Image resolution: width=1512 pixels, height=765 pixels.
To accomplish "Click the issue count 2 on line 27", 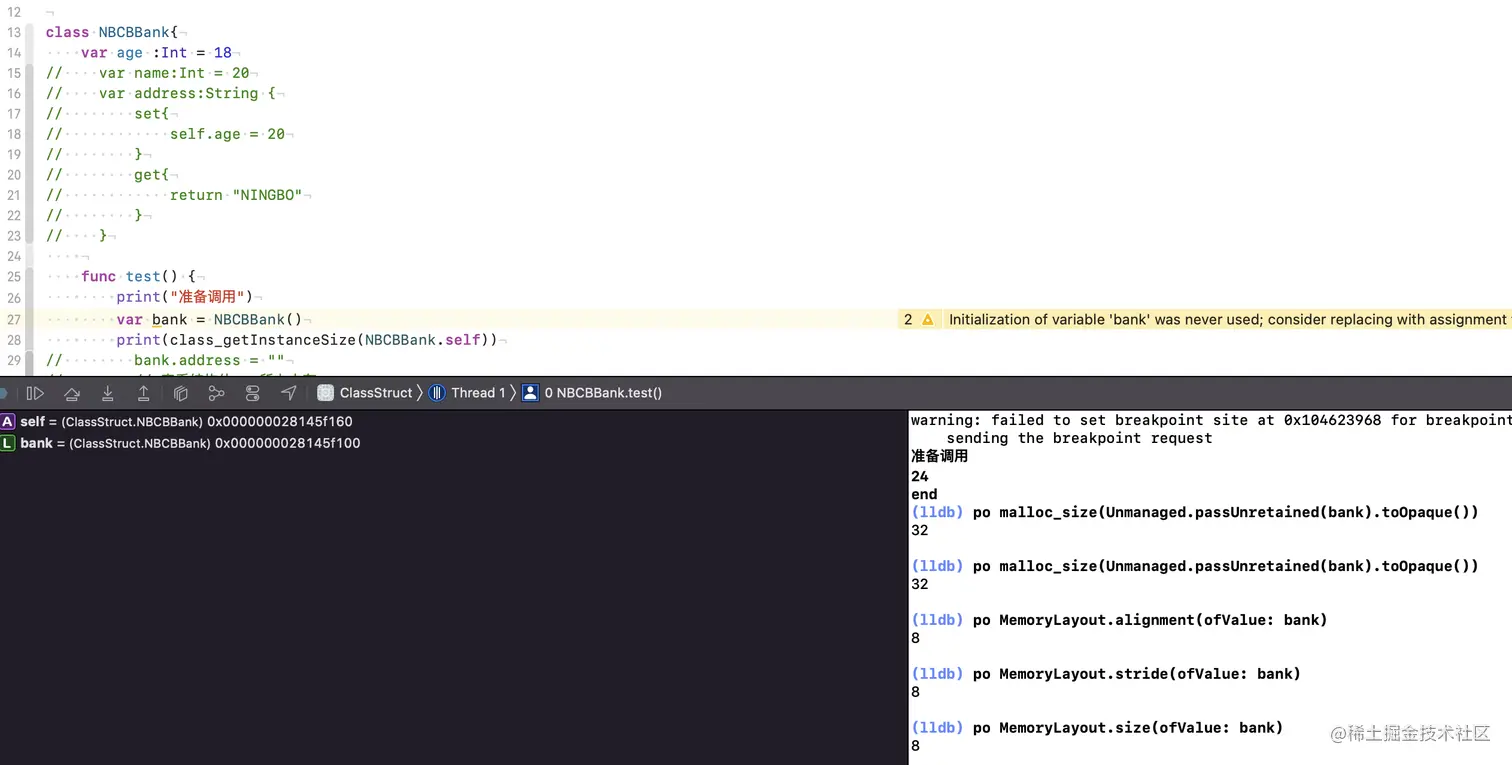I will coord(908,320).
